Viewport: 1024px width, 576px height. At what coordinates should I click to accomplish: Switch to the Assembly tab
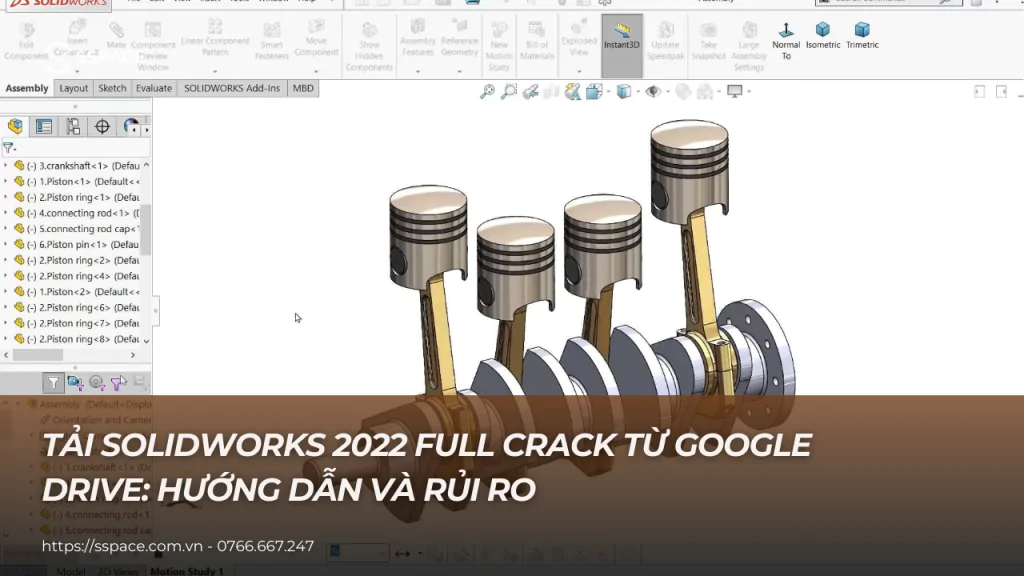tap(27, 88)
